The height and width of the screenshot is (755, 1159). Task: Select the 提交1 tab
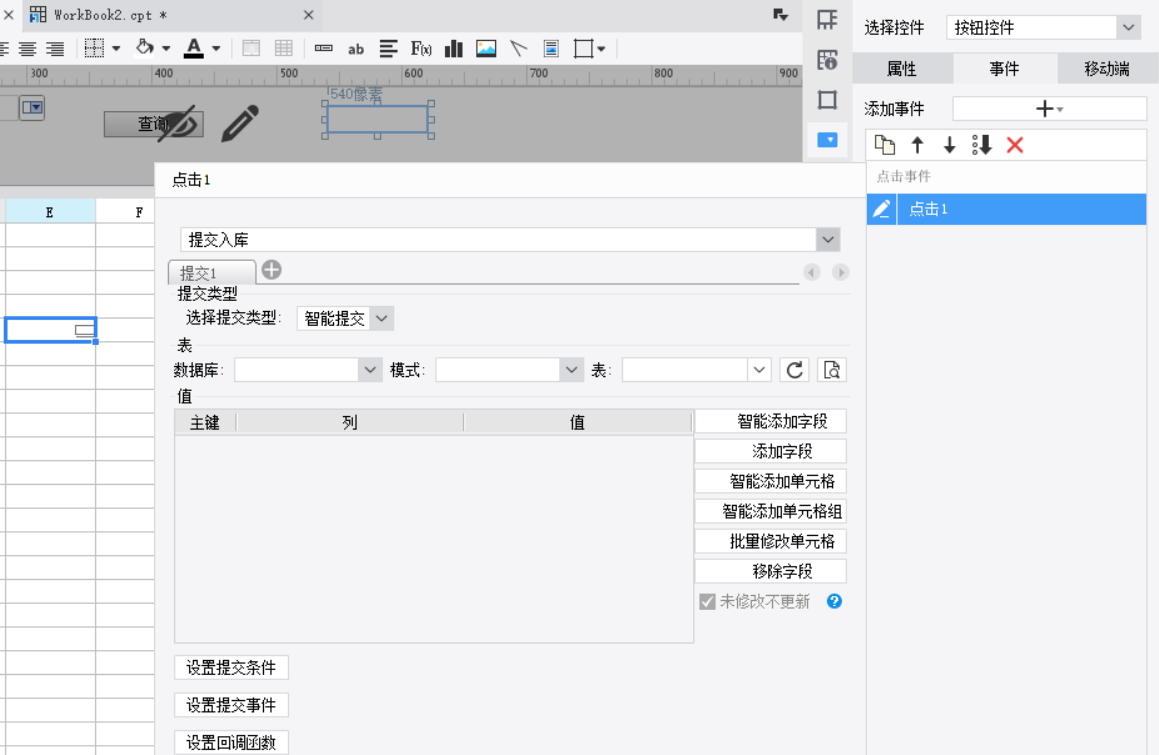pyautogui.click(x=212, y=273)
